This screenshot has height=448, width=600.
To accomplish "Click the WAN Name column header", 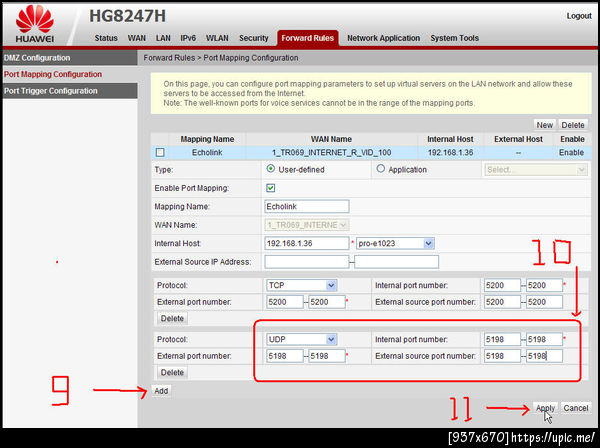I will (331, 139).
